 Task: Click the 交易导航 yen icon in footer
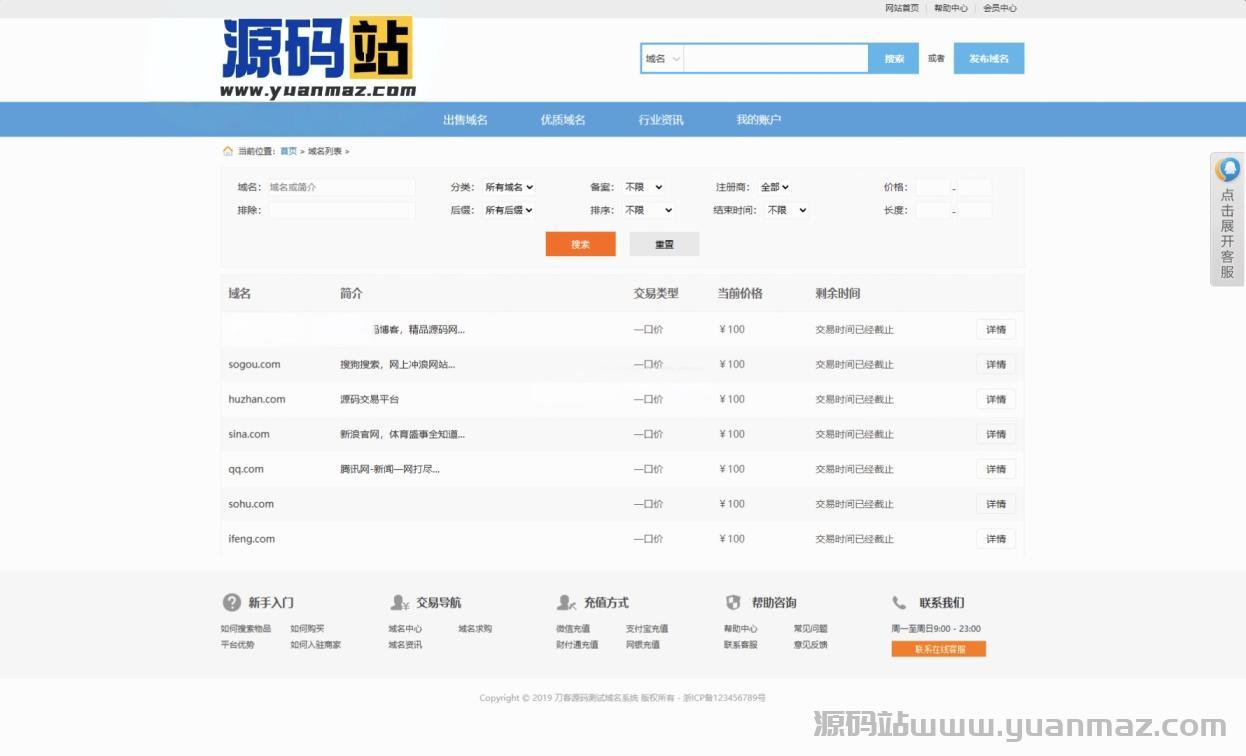(399, 602)
